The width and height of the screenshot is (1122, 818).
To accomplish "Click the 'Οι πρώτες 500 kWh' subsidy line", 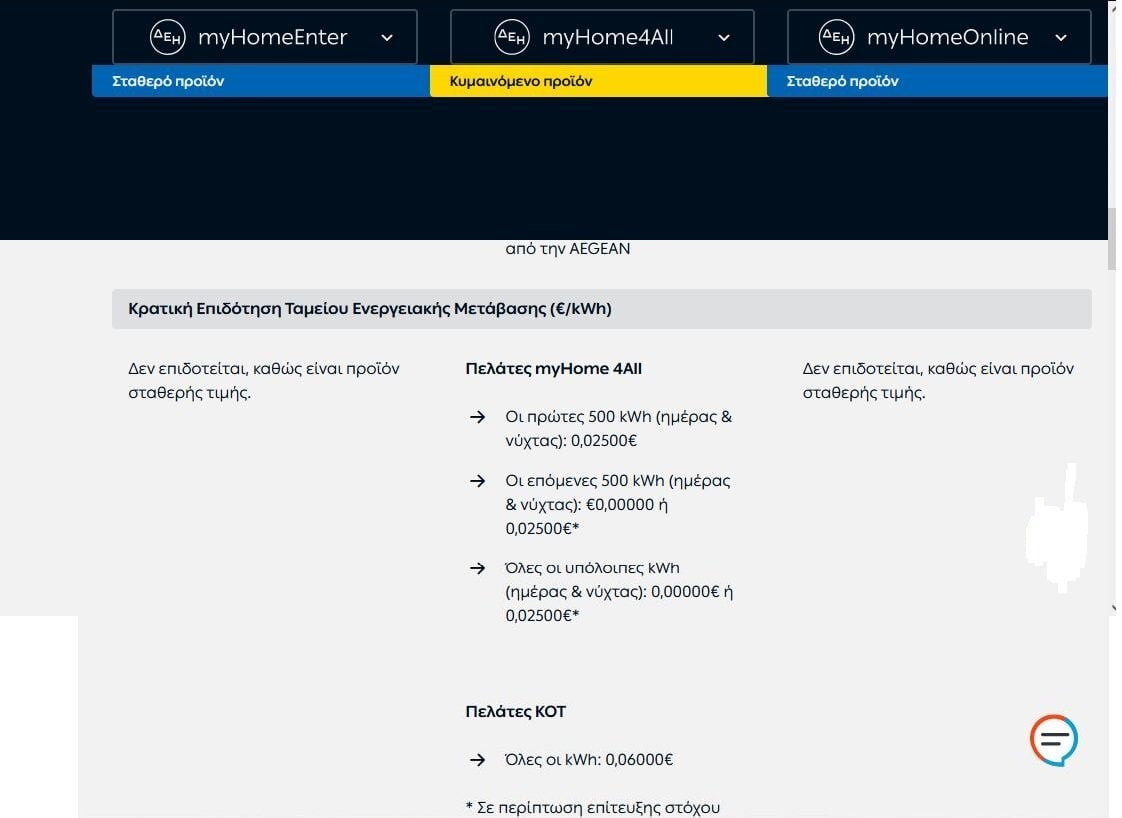I will click(x=618, y=429).
